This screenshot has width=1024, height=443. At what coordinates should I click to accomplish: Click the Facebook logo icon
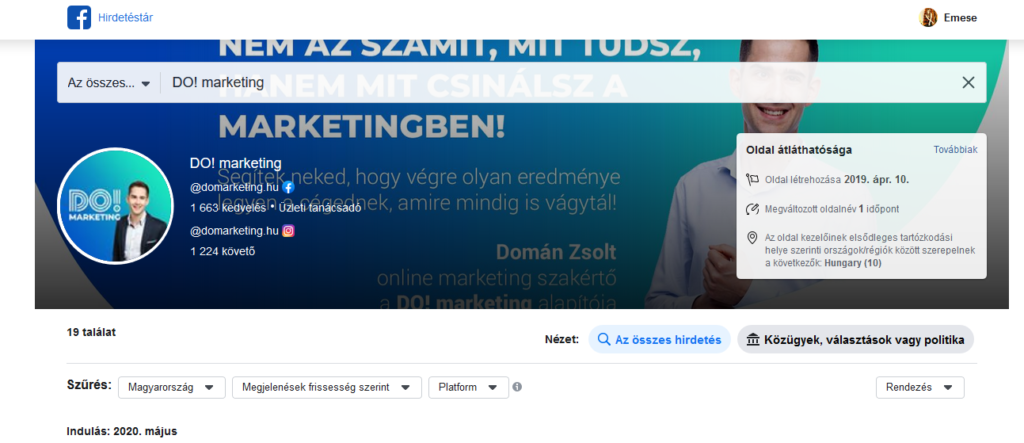pyautogui.click(x=79, y=18)
